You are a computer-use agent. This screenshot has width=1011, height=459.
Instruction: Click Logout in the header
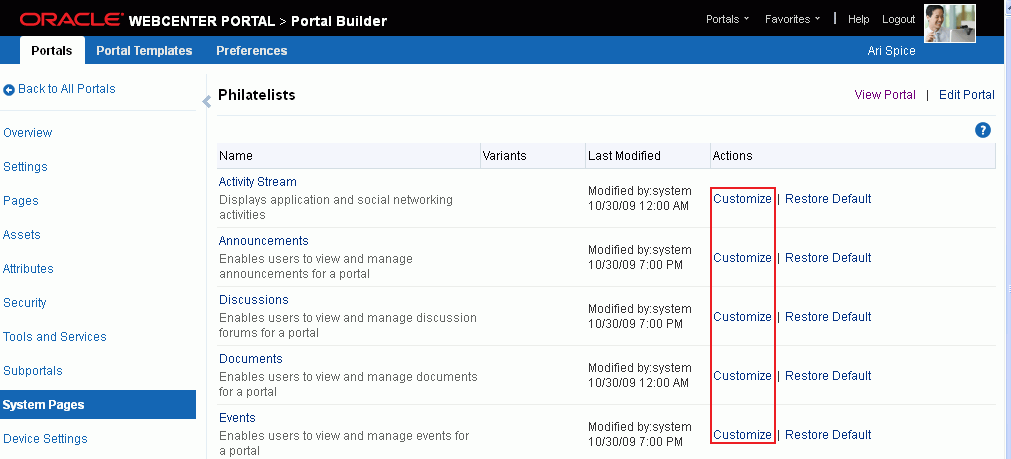pyautogui.click(x=898, y=19)
